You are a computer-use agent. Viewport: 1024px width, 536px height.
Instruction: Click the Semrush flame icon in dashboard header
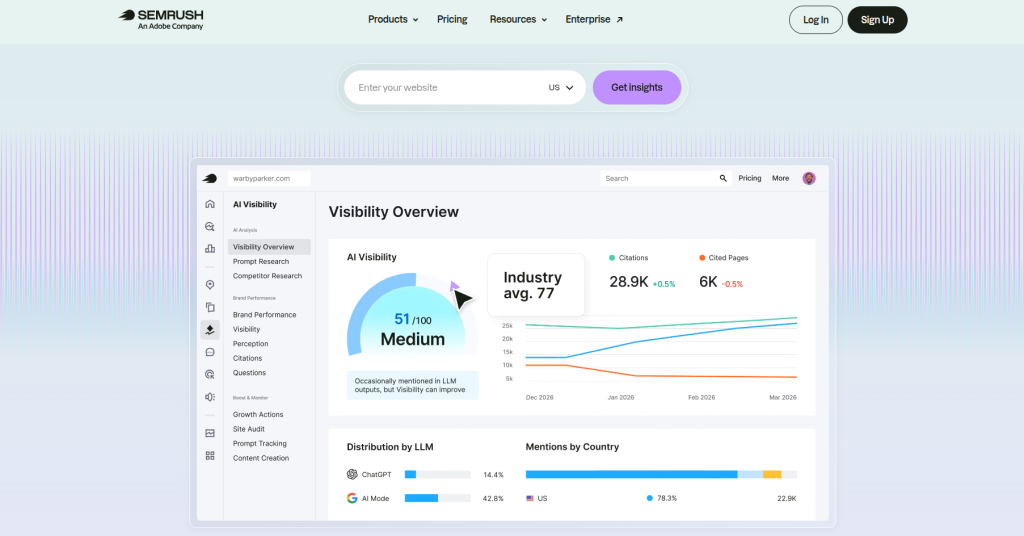click(x=210, y=178)
